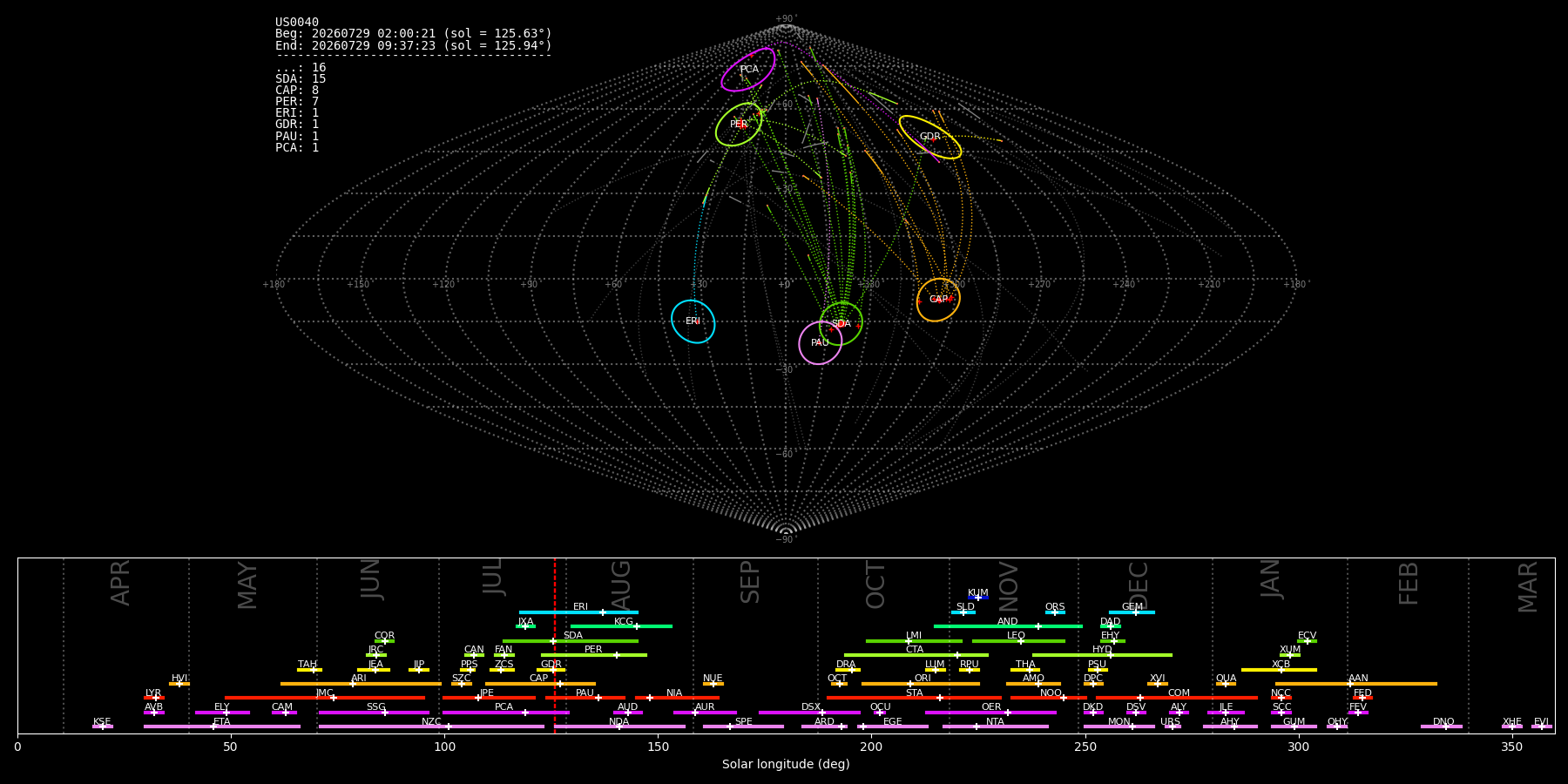Click the GEM shower bar in the timeline
1568x784 pixels.
[x=1132, y=612]
